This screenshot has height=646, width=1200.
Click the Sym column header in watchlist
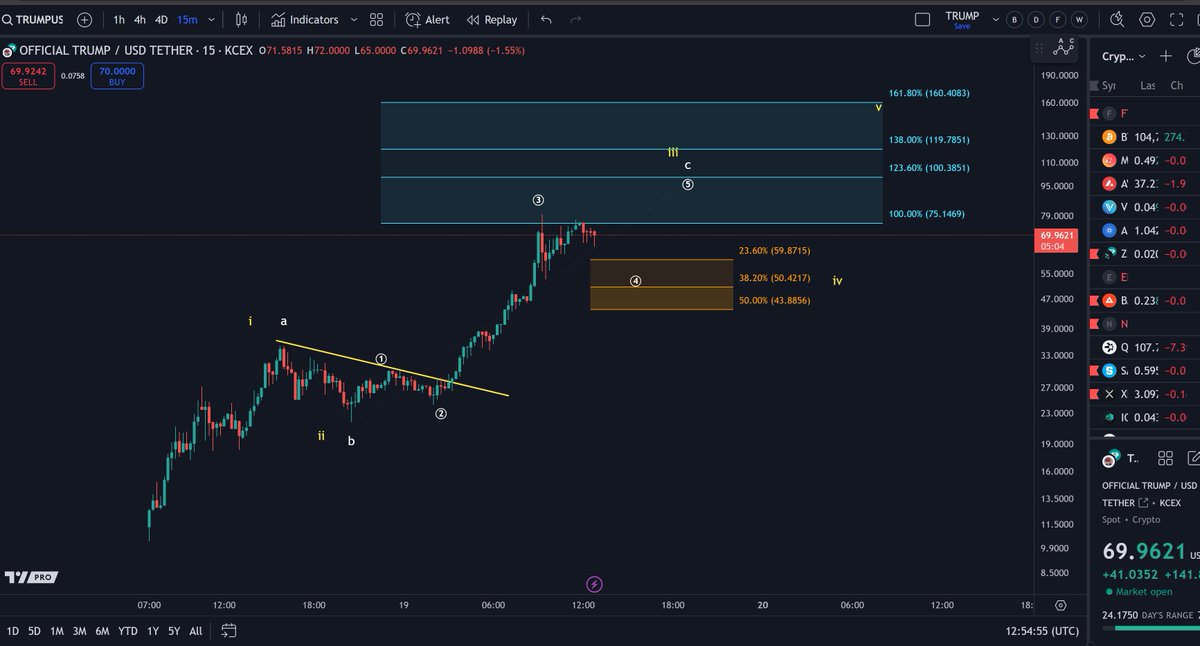tap(1109, 86)
